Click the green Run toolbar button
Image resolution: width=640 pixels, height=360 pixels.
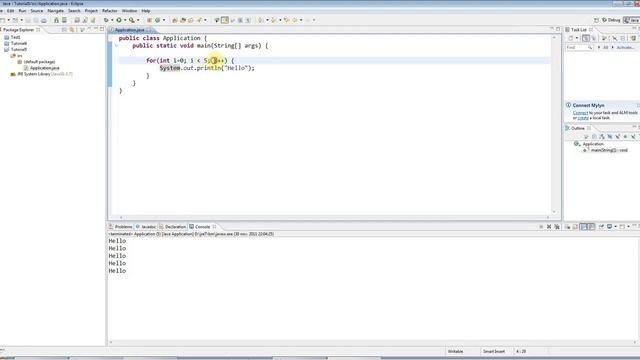(x=119, y=20)
